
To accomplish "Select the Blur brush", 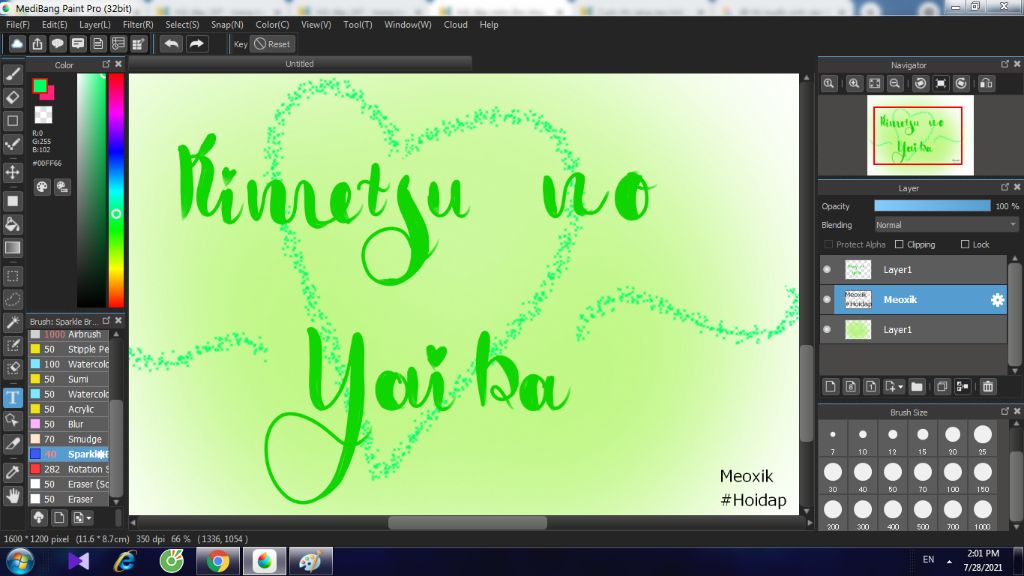I will [69, 424].
